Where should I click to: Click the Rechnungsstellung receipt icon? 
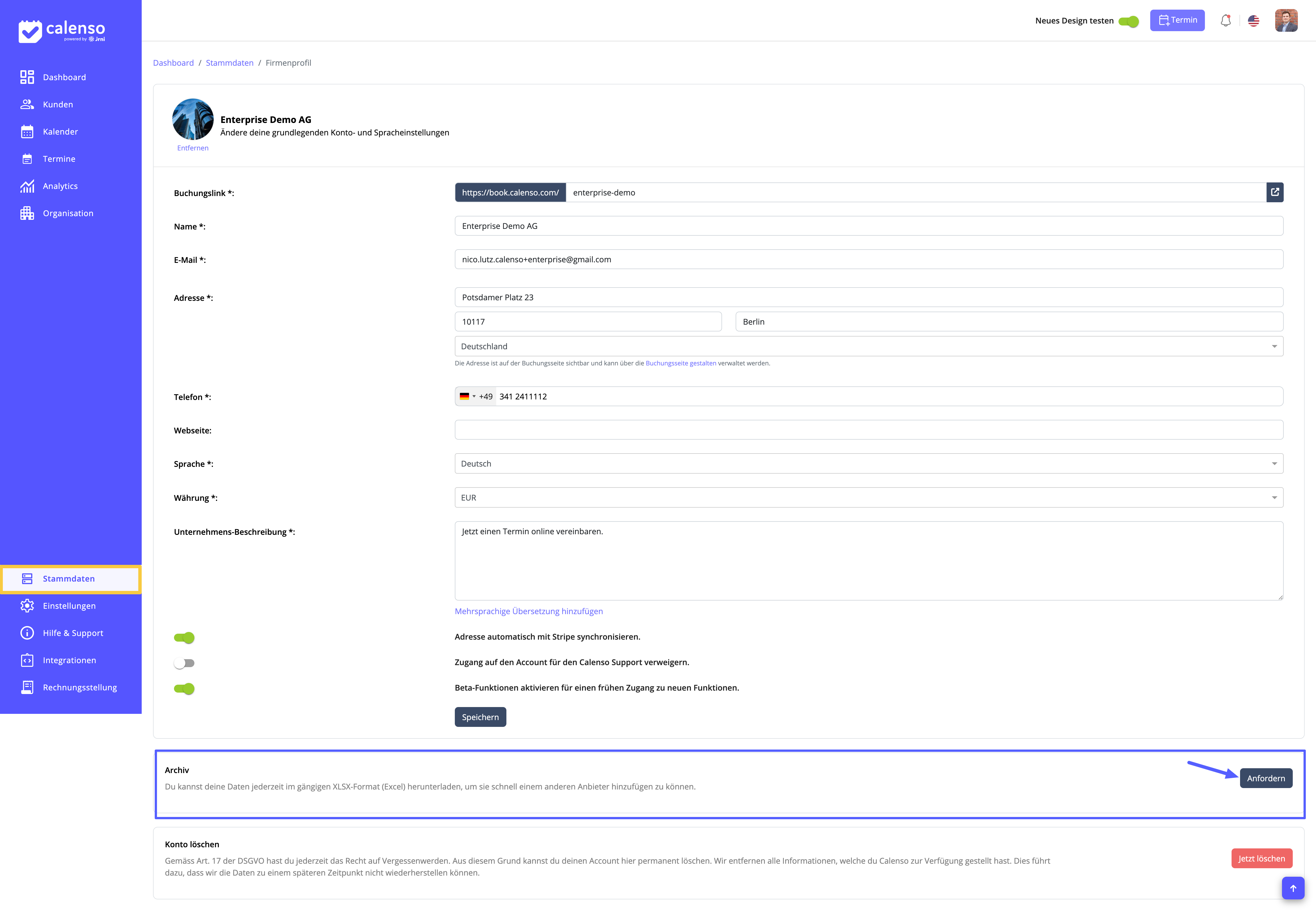(x=27, y=687)
